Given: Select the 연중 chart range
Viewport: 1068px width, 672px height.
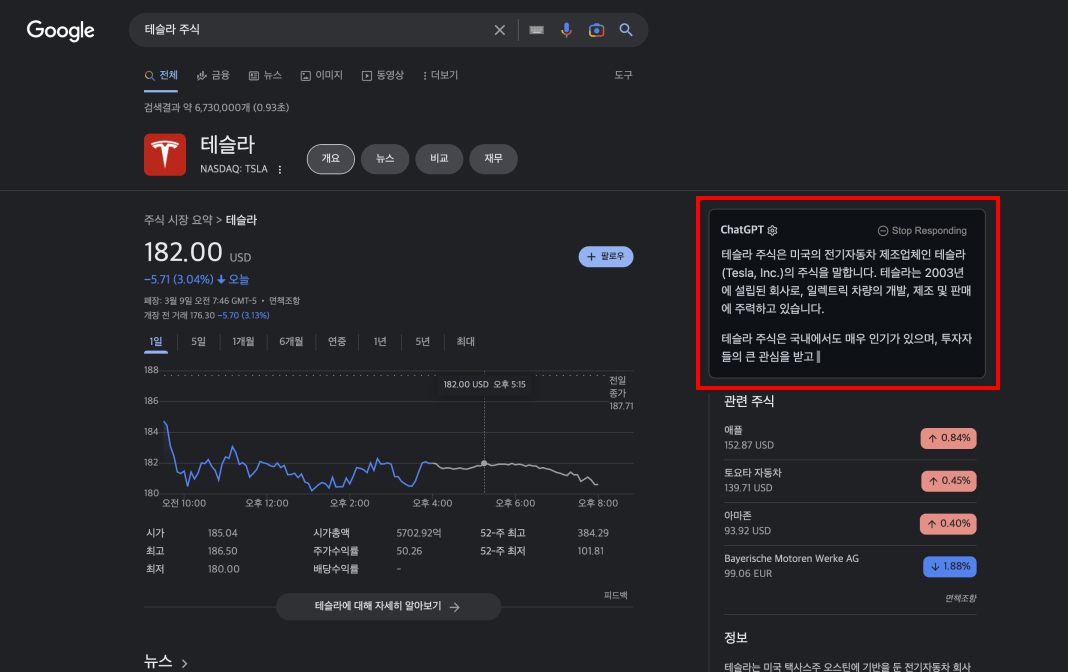Looking at the screenshot, I should pos(337,342).
